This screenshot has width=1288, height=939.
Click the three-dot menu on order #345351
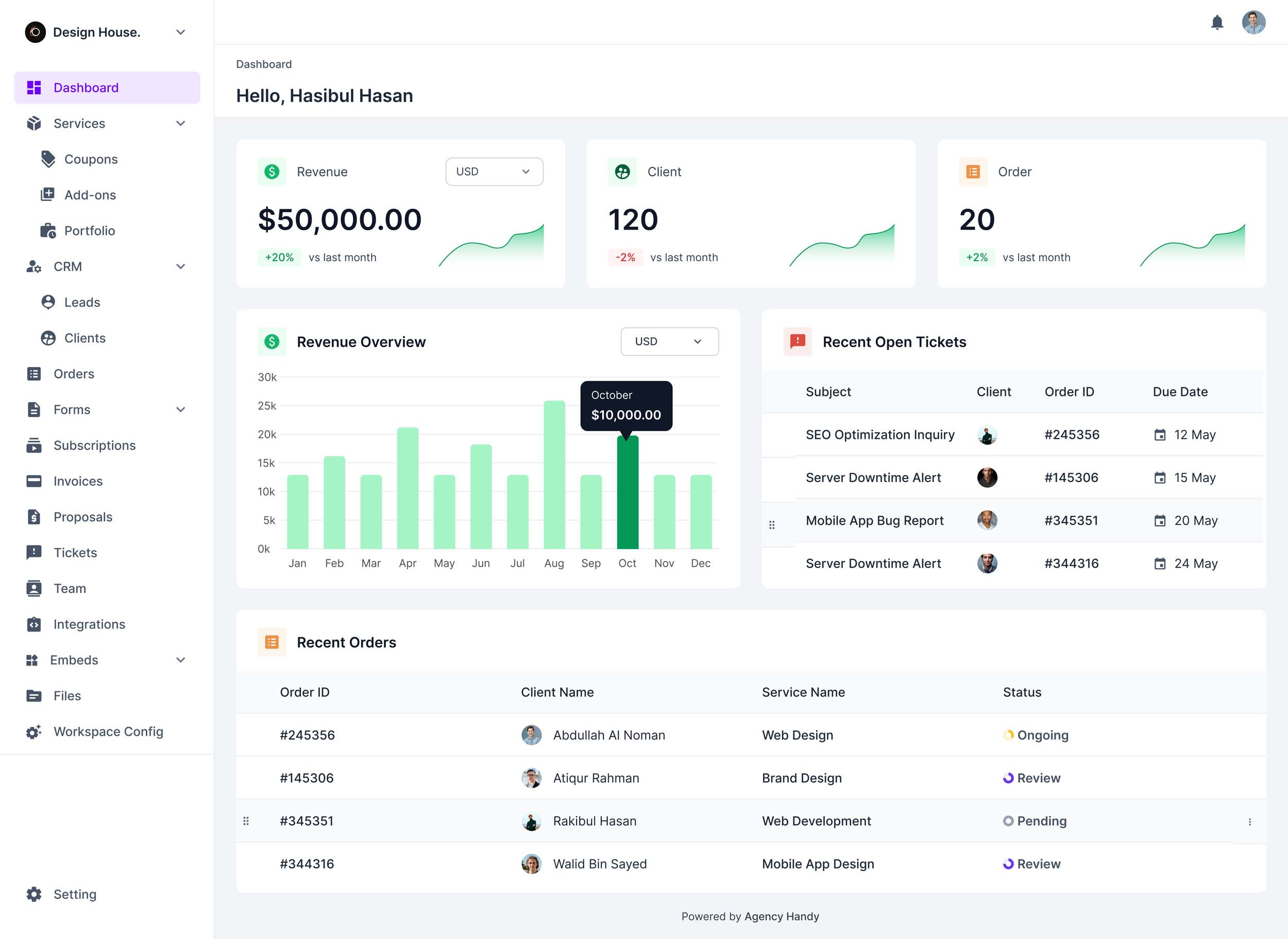(1249, 822)
